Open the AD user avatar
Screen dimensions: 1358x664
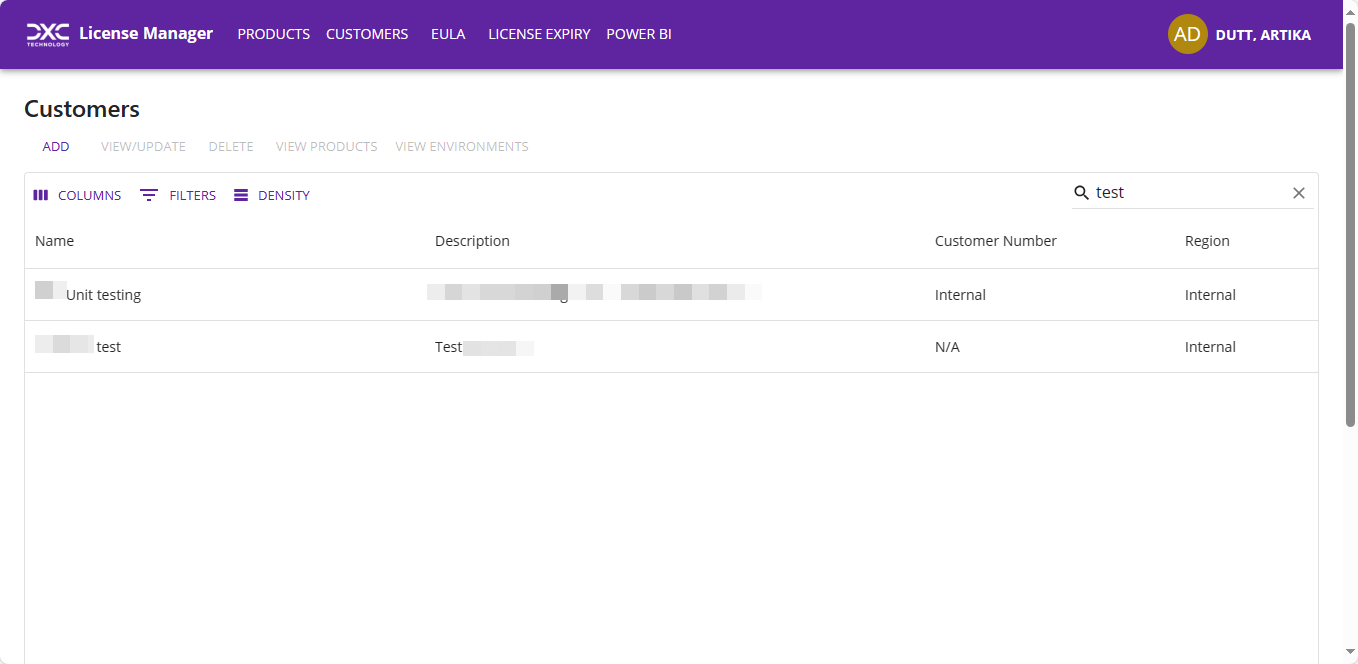click(x=1187, y=34)
